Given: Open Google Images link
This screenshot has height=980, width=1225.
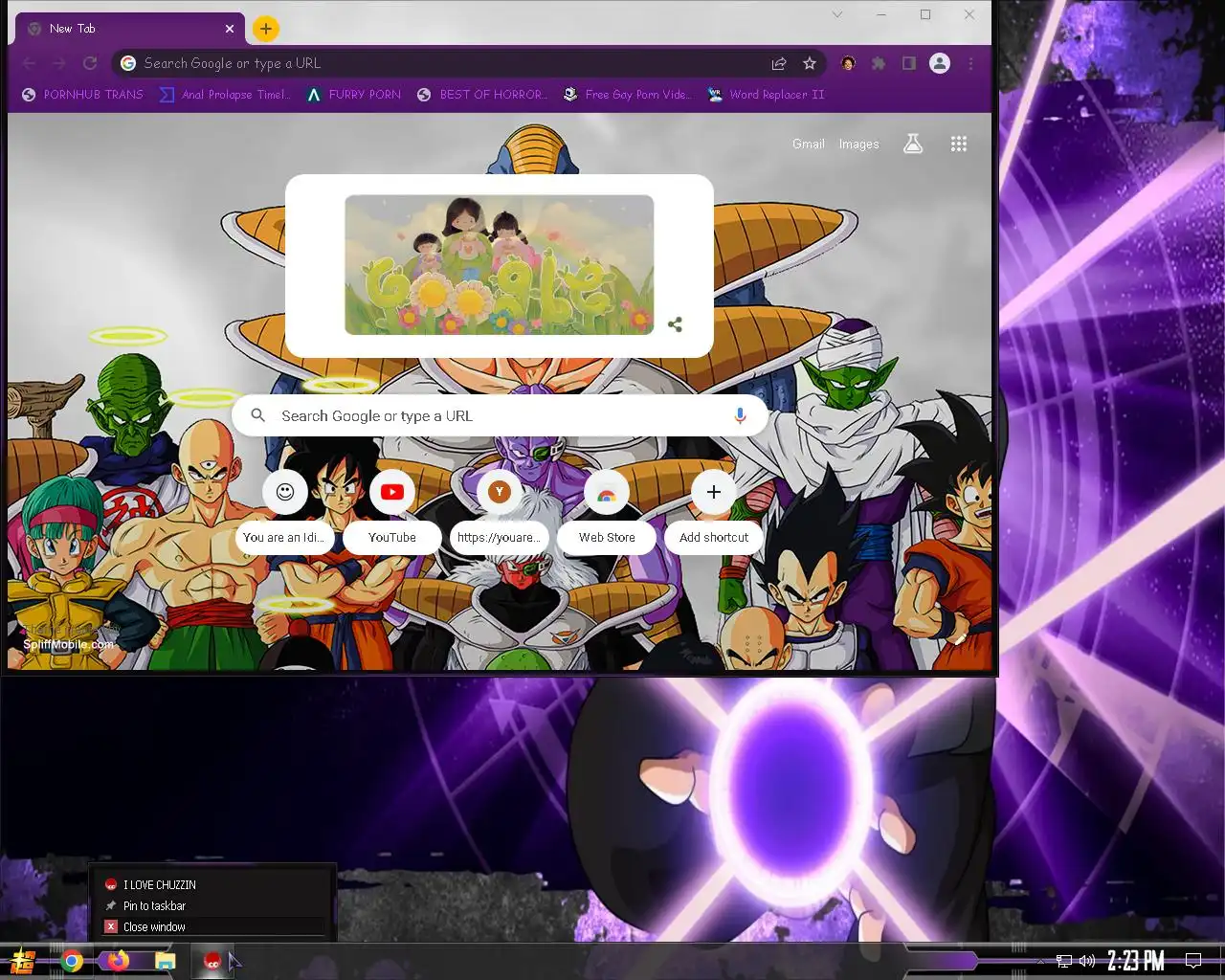Looking at the screenshot, I should (858, 144).
